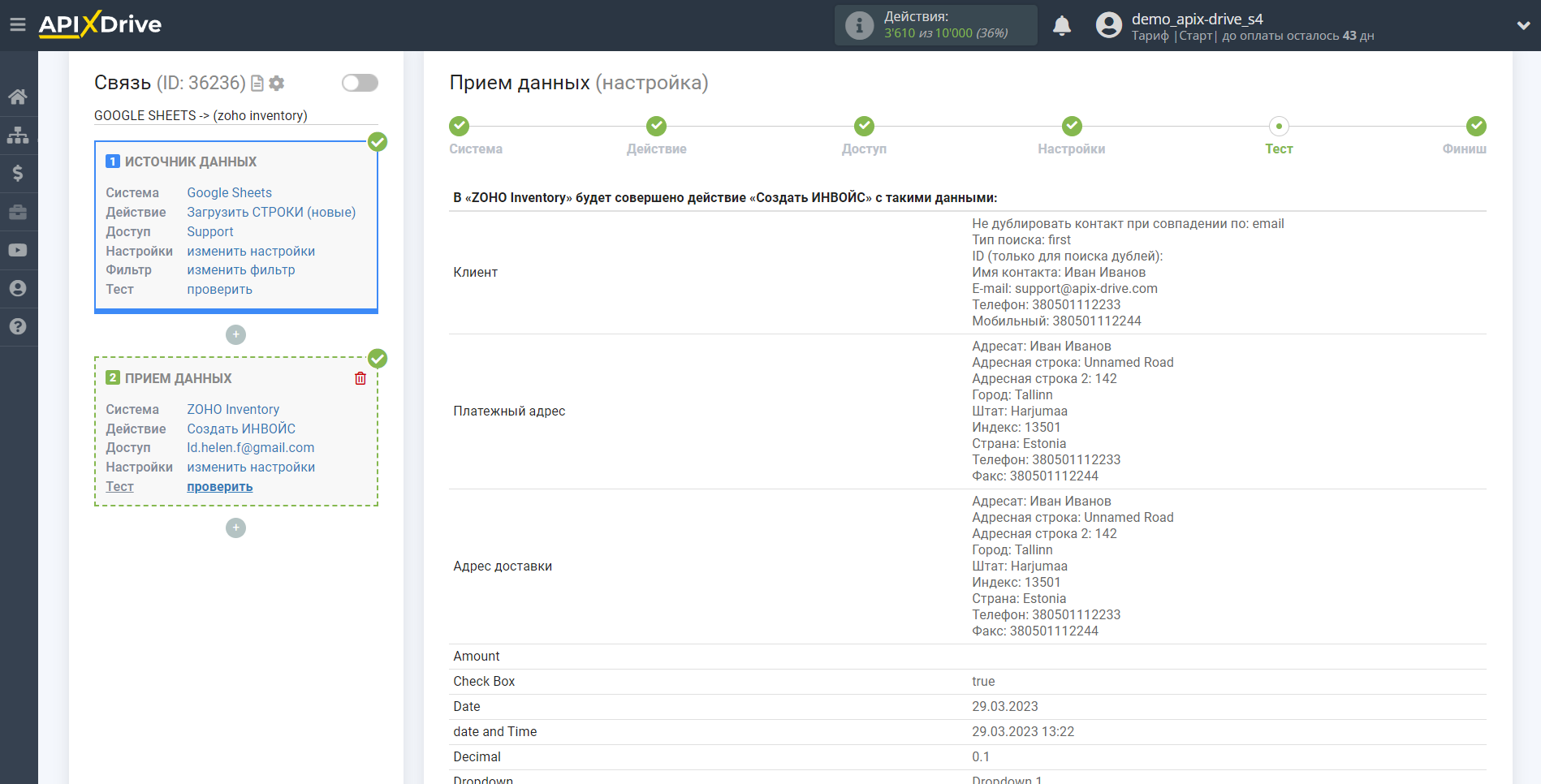Open the connections sitemap icon
The width and height of the screenshot is (1541, 784).
pos(18,135)
